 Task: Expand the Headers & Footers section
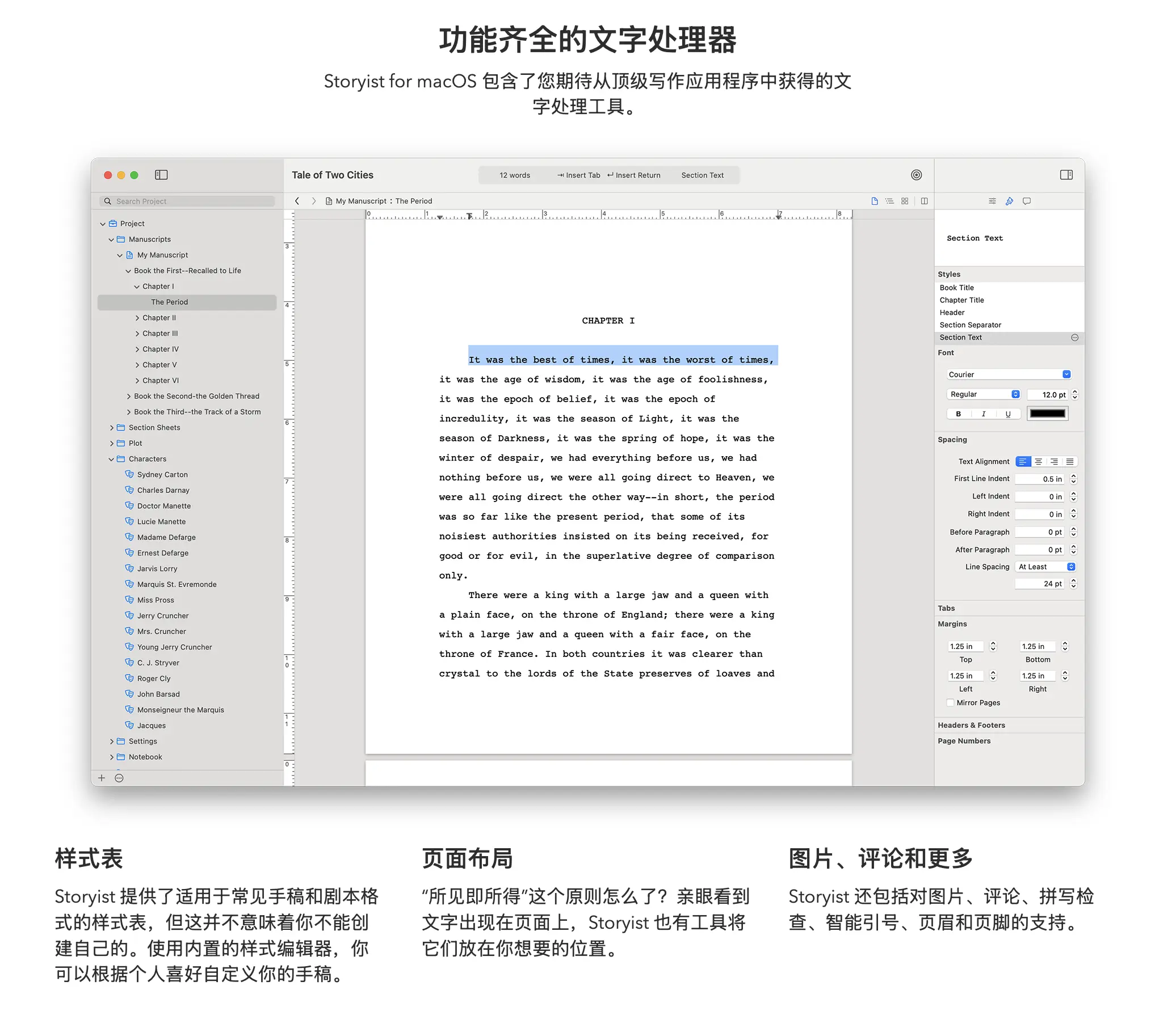[x=971, y=725]
